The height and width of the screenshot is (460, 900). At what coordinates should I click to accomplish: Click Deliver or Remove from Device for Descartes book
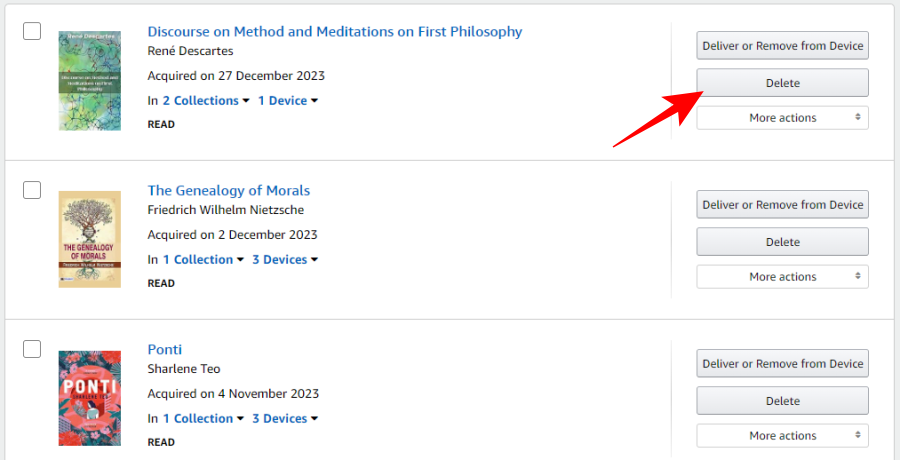point(782,46)
